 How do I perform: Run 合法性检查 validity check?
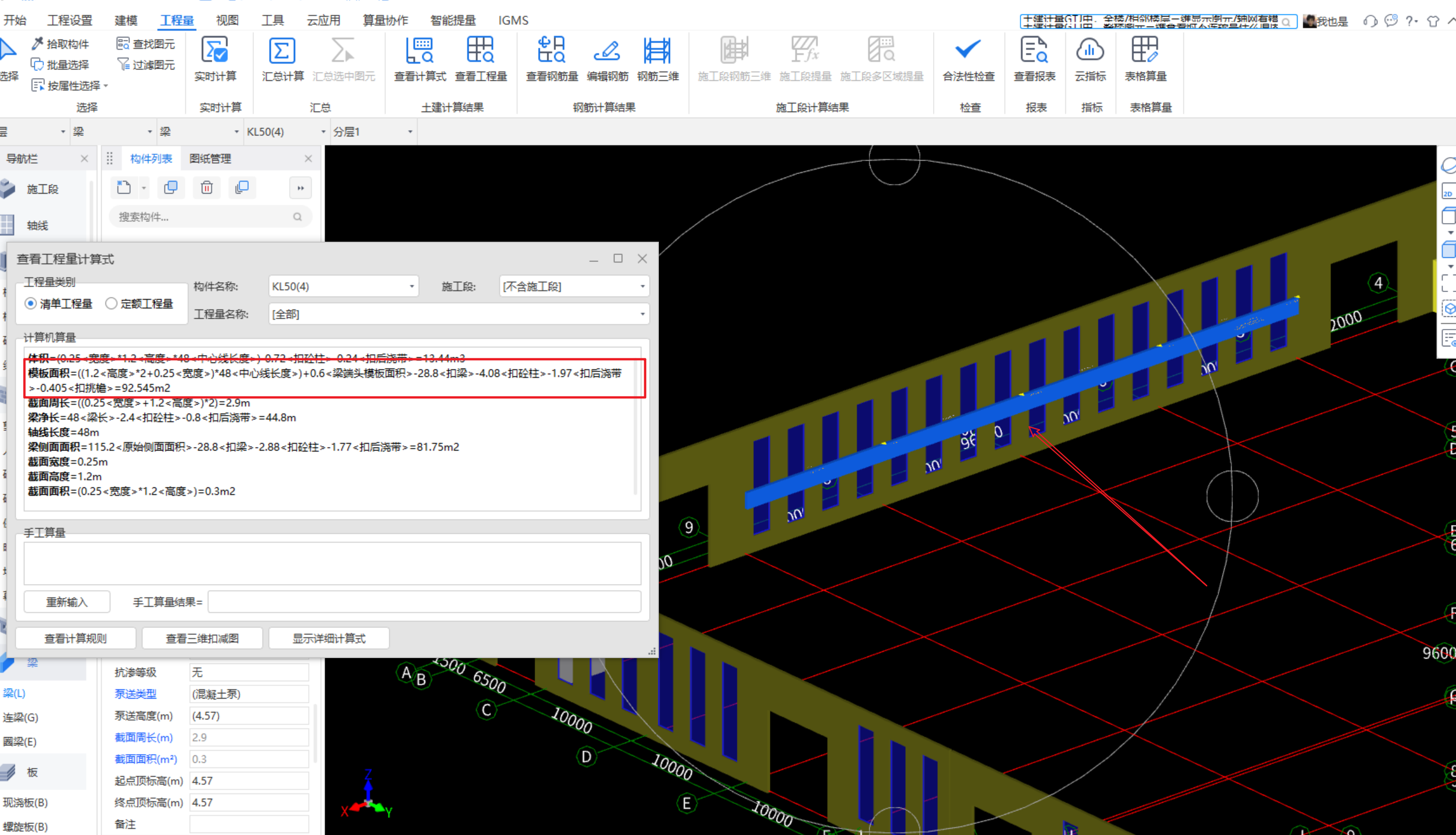pyautogui.click(x=968, y=59)
